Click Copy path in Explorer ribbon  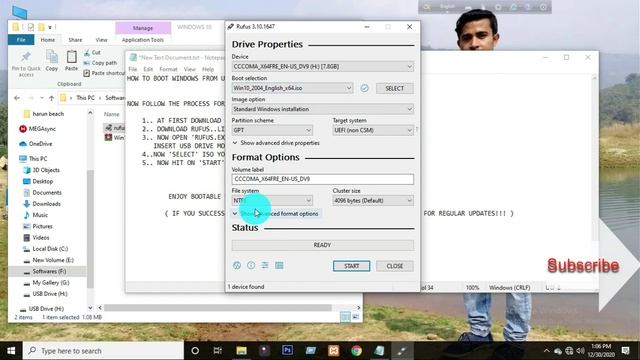pyautogui.click(x=100, y=63)
